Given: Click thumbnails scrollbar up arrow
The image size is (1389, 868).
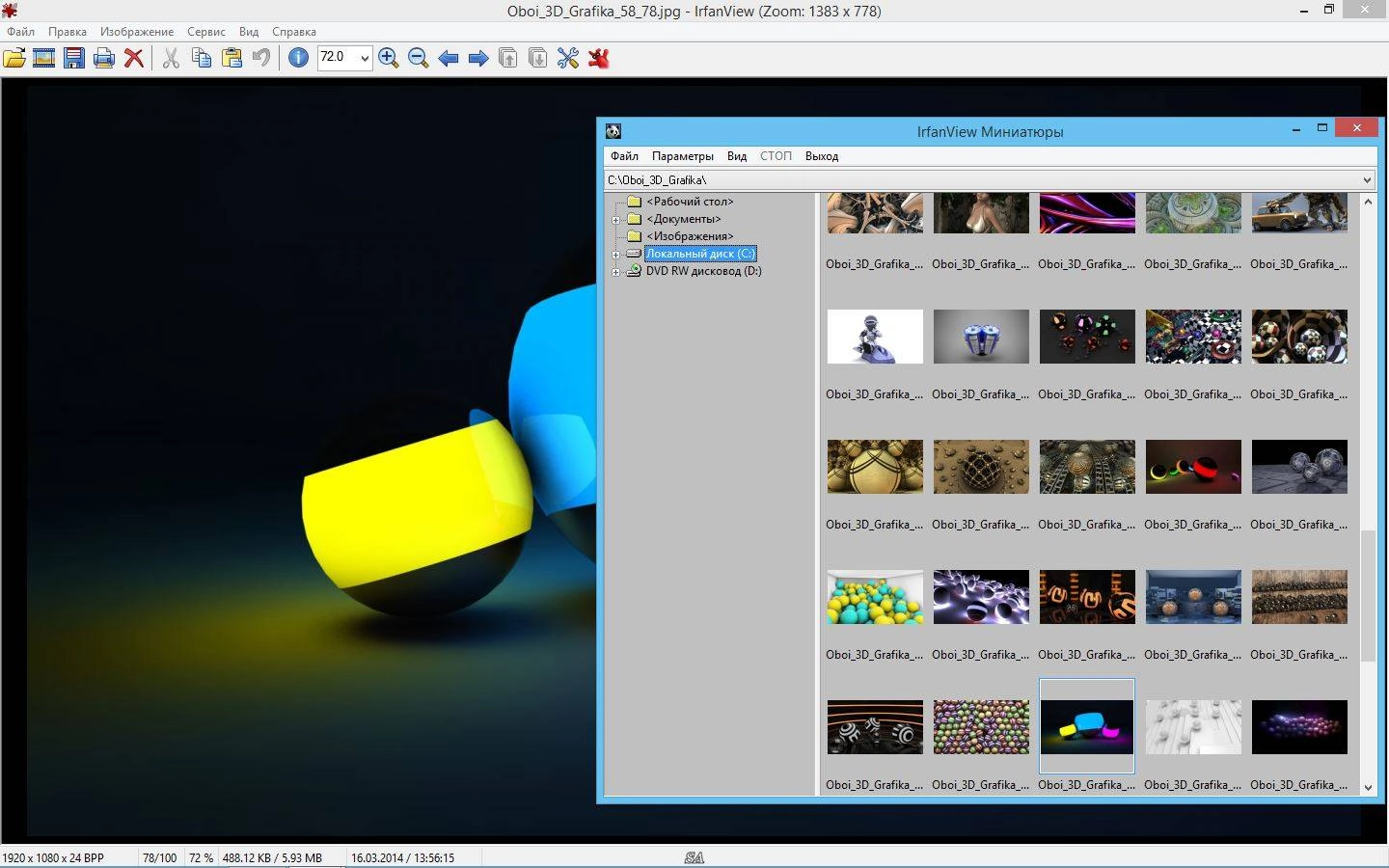Looking at the screenshot, I should click(x=1368, y=202).
